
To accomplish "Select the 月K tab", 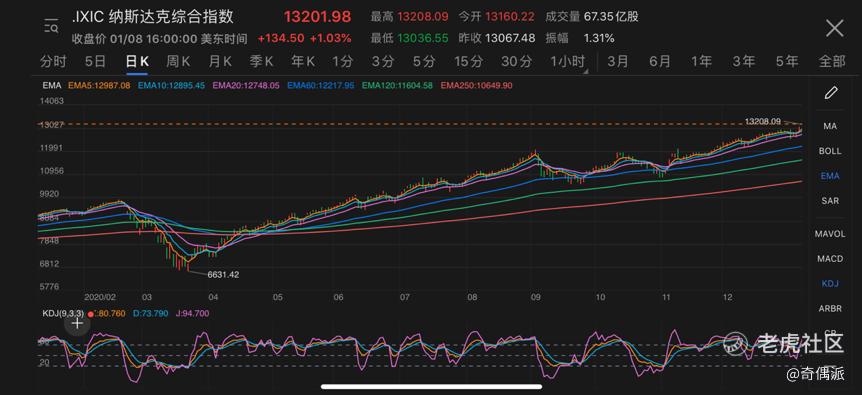I will click(x=219, y=62).
